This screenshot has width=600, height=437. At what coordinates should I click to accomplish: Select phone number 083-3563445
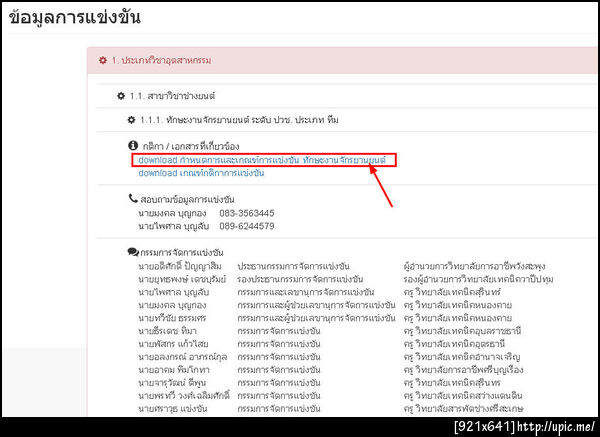coord(247,213)
